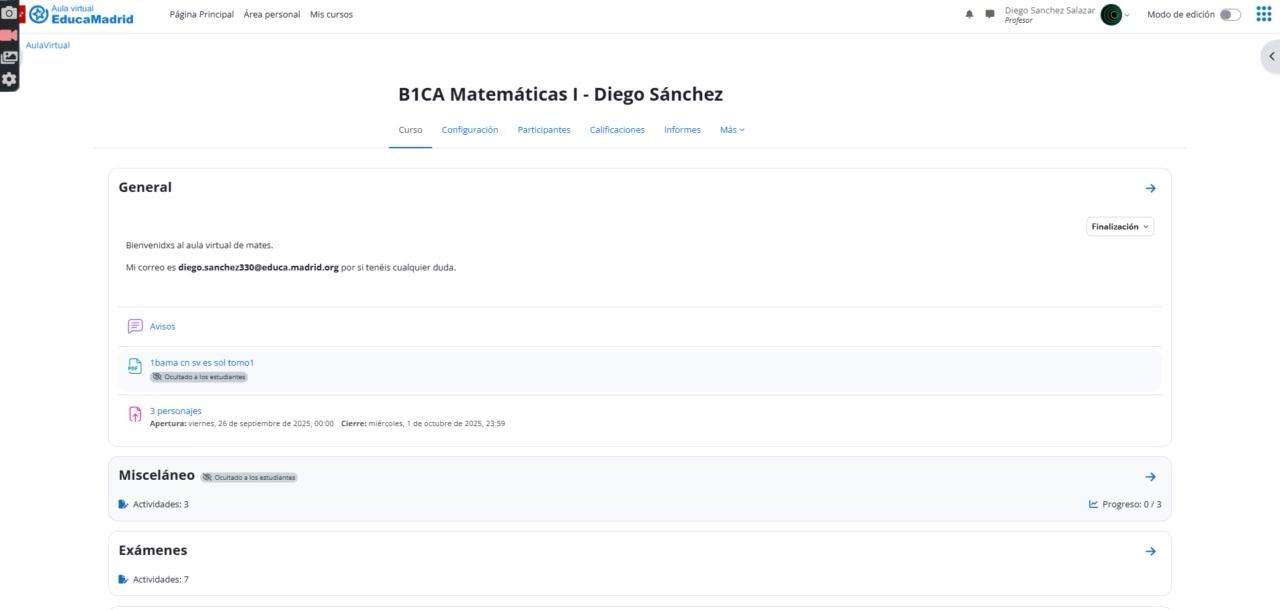
Task: Open the EducaMadrid apps grid icon
Action: (x=1263, y=14)
